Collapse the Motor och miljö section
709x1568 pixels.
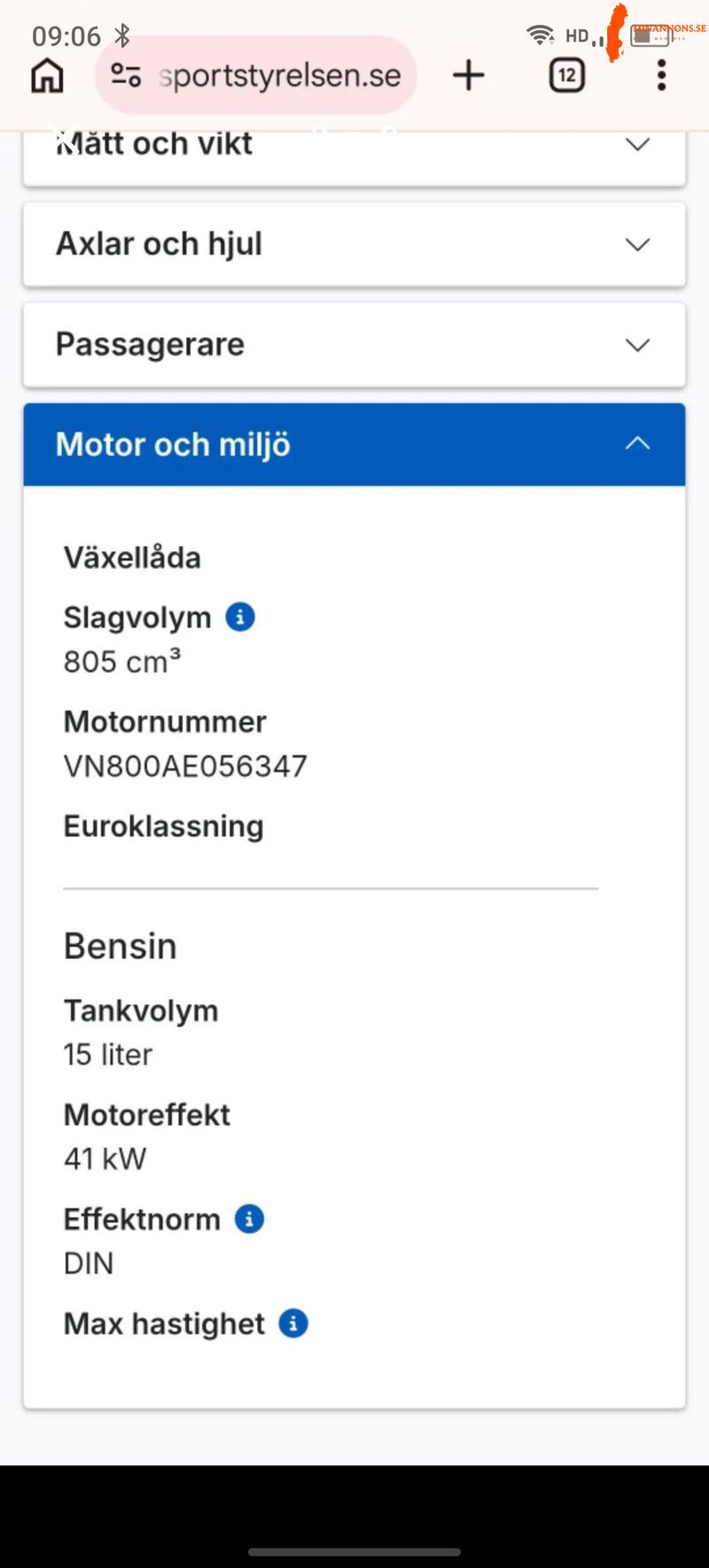tap(354, 444)
